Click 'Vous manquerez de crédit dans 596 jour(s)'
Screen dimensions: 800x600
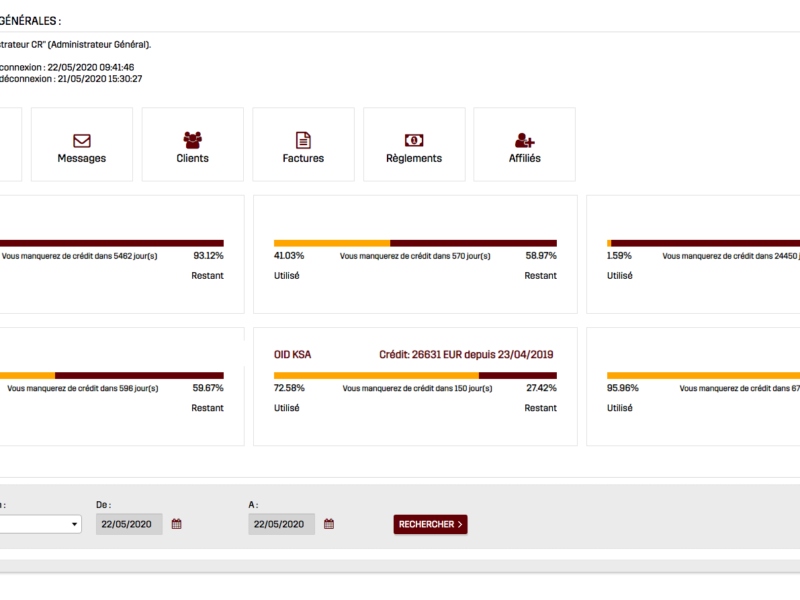[83, 388]
